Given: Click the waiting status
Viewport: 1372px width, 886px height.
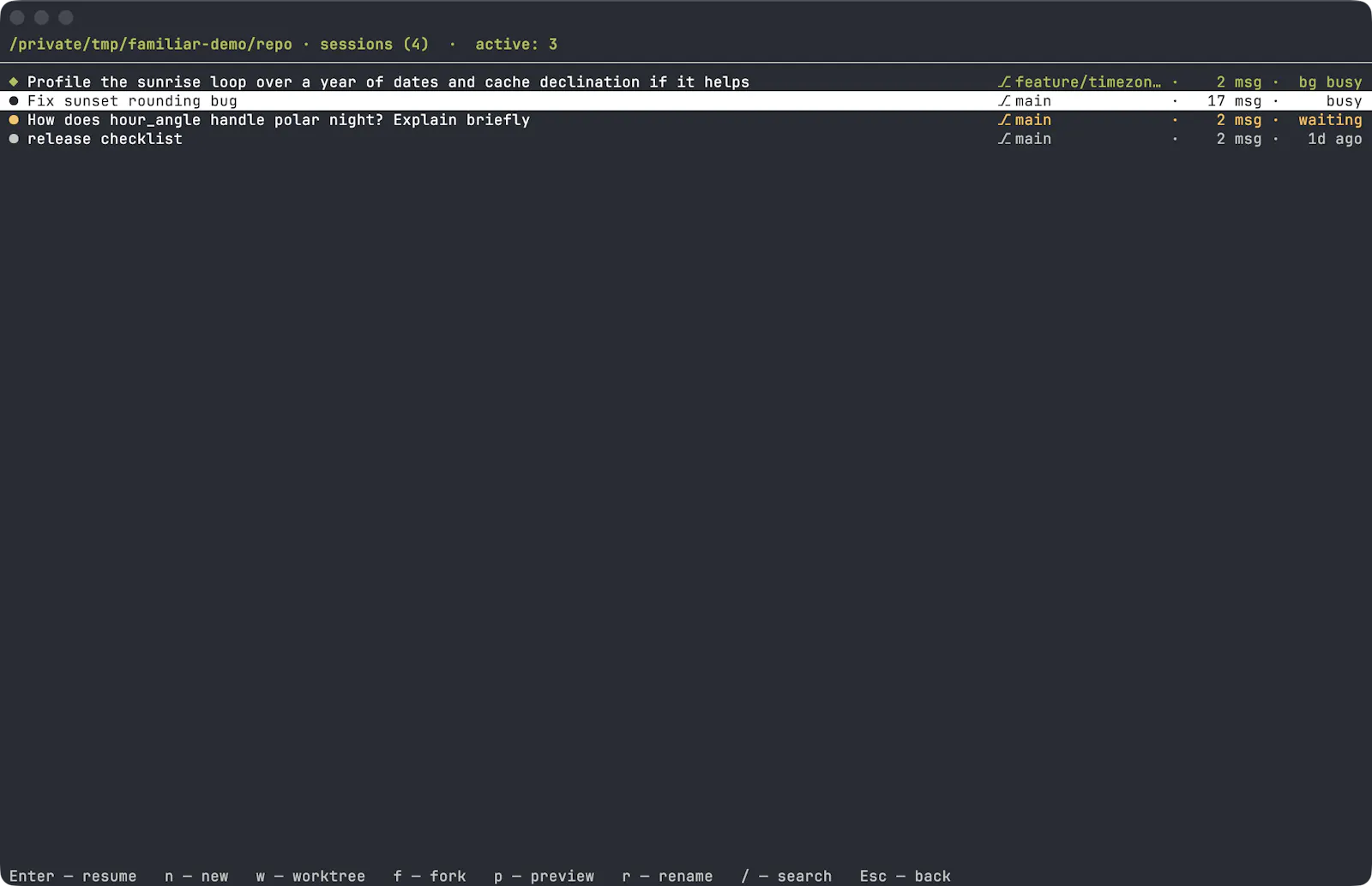Looking at the screenshot, I should click(1330, 119).
